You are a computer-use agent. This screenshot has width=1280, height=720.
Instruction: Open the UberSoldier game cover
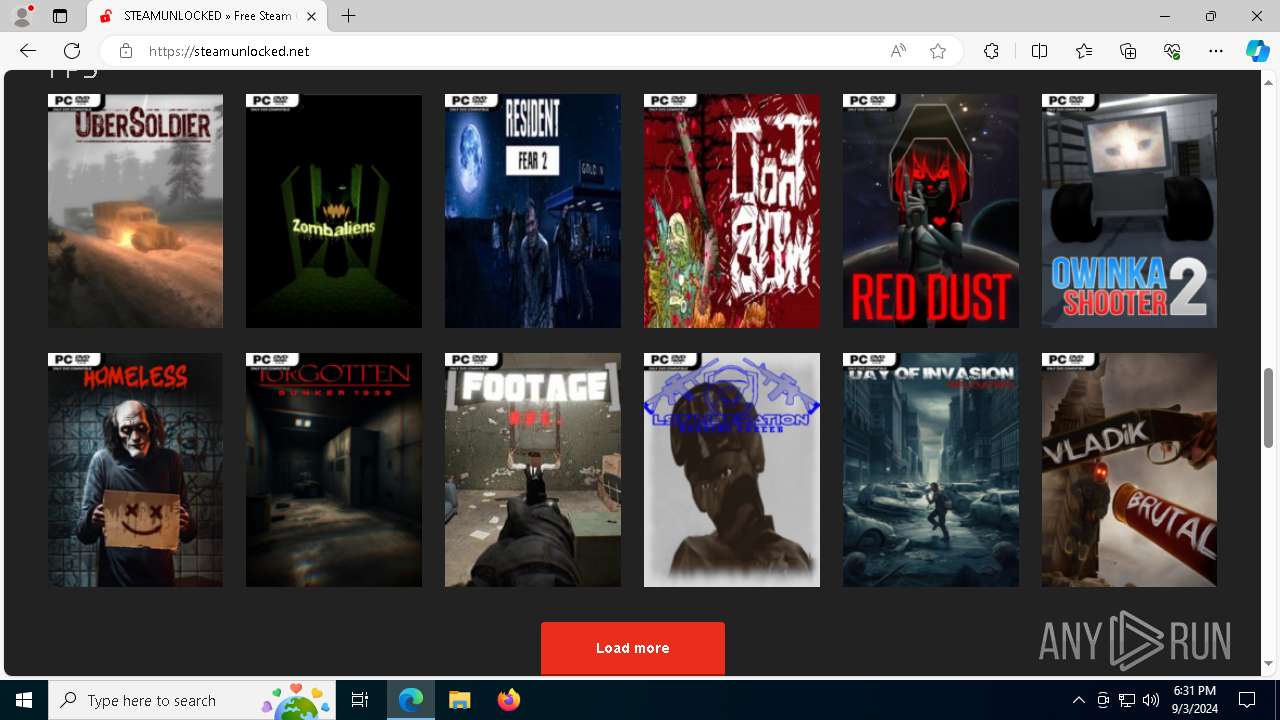tap(135, 211)
